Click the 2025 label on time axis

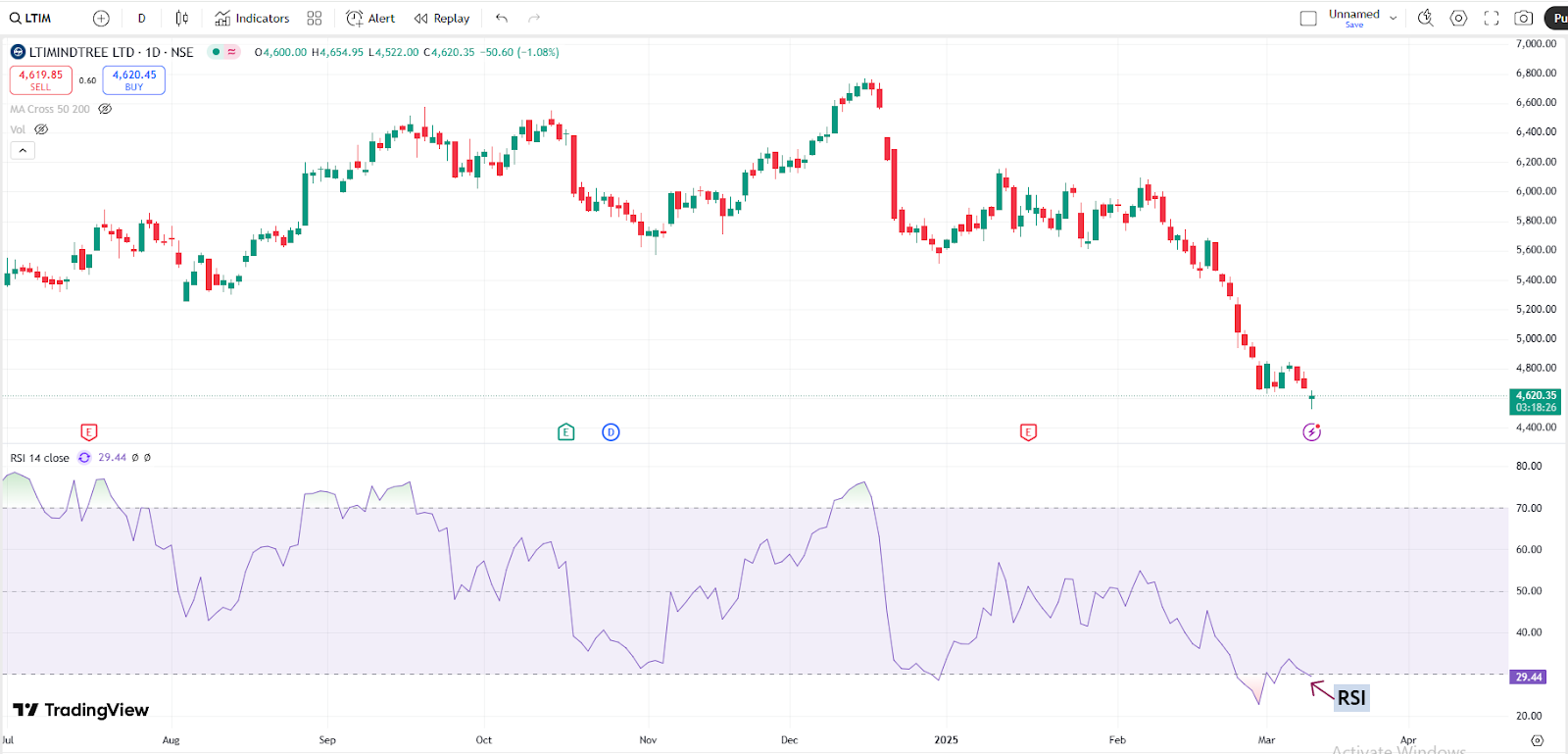(946, 740)
